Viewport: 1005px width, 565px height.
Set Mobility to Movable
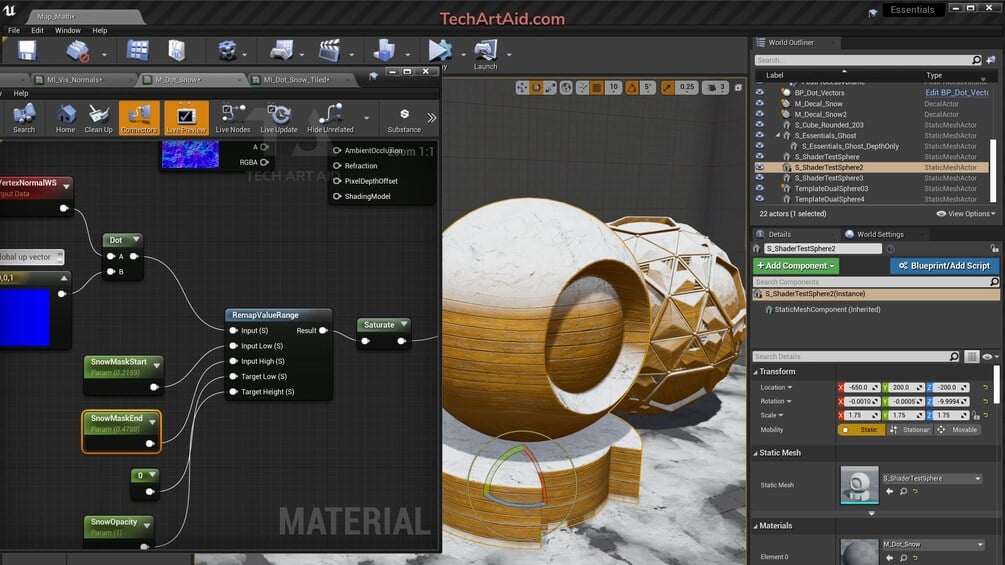958,430
